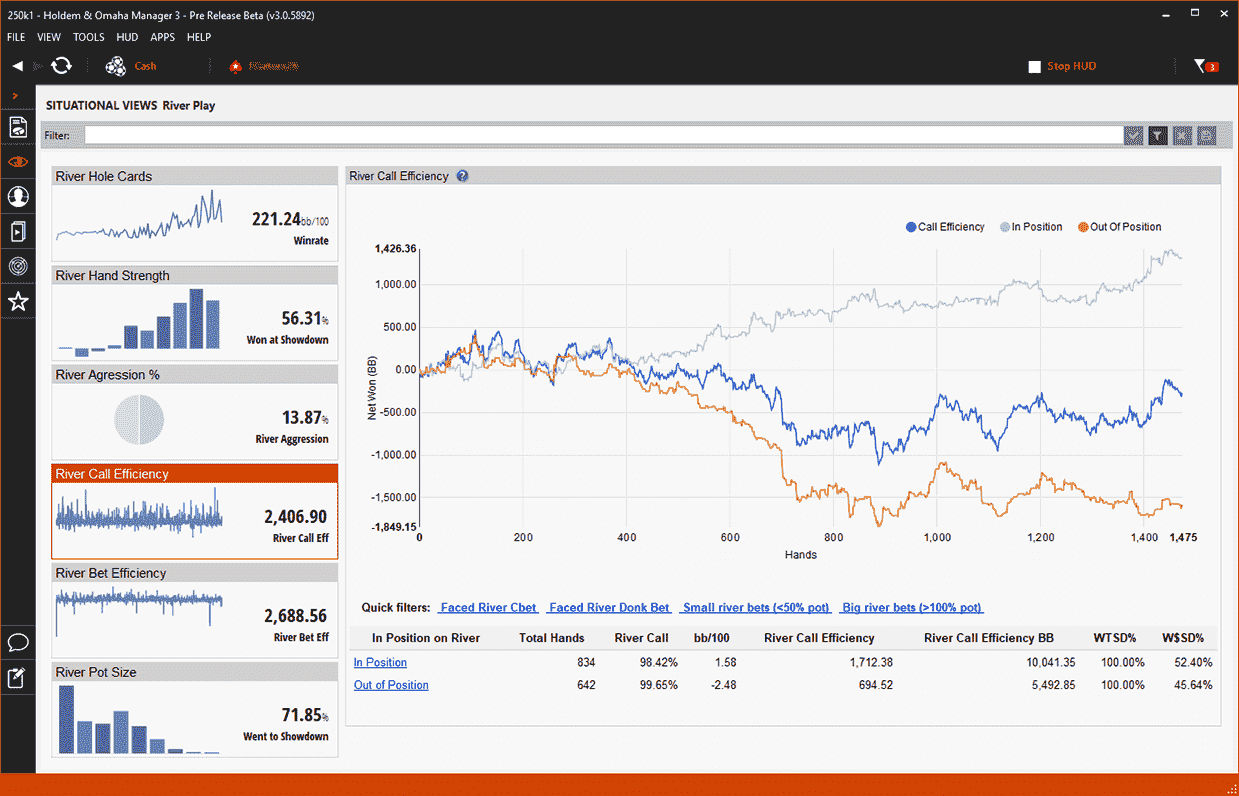This screenshot has width=1239, height=796.
Task: Open the player icon in the sidebar
Action: click(x=17, y=197)
